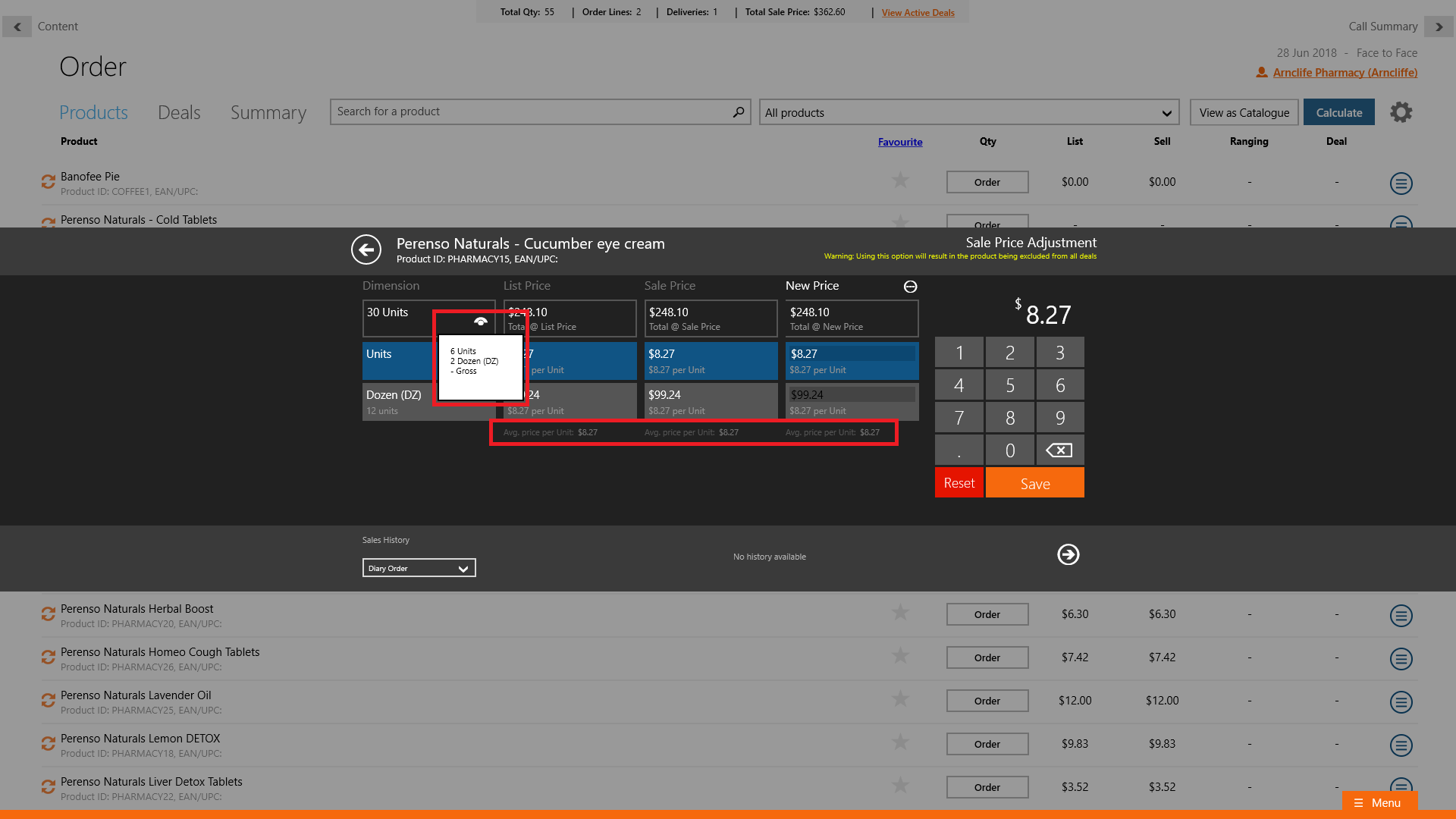Open the hamburger Menu at bottom

(x=1379, y=802)
